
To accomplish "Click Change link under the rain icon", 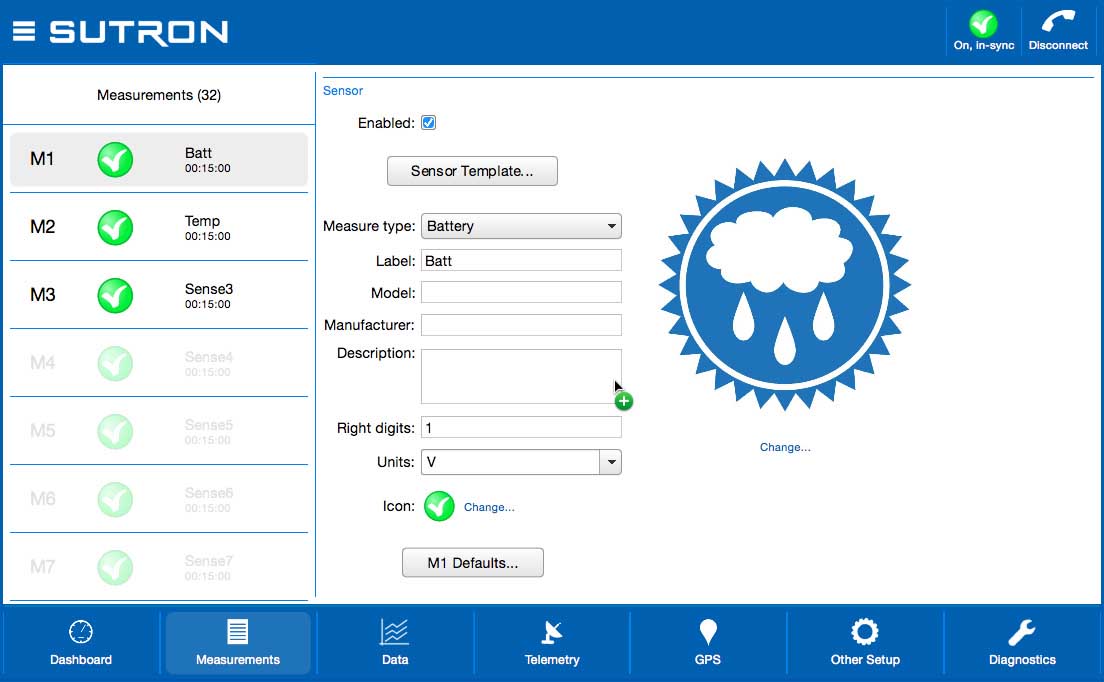I will point(784,447).
